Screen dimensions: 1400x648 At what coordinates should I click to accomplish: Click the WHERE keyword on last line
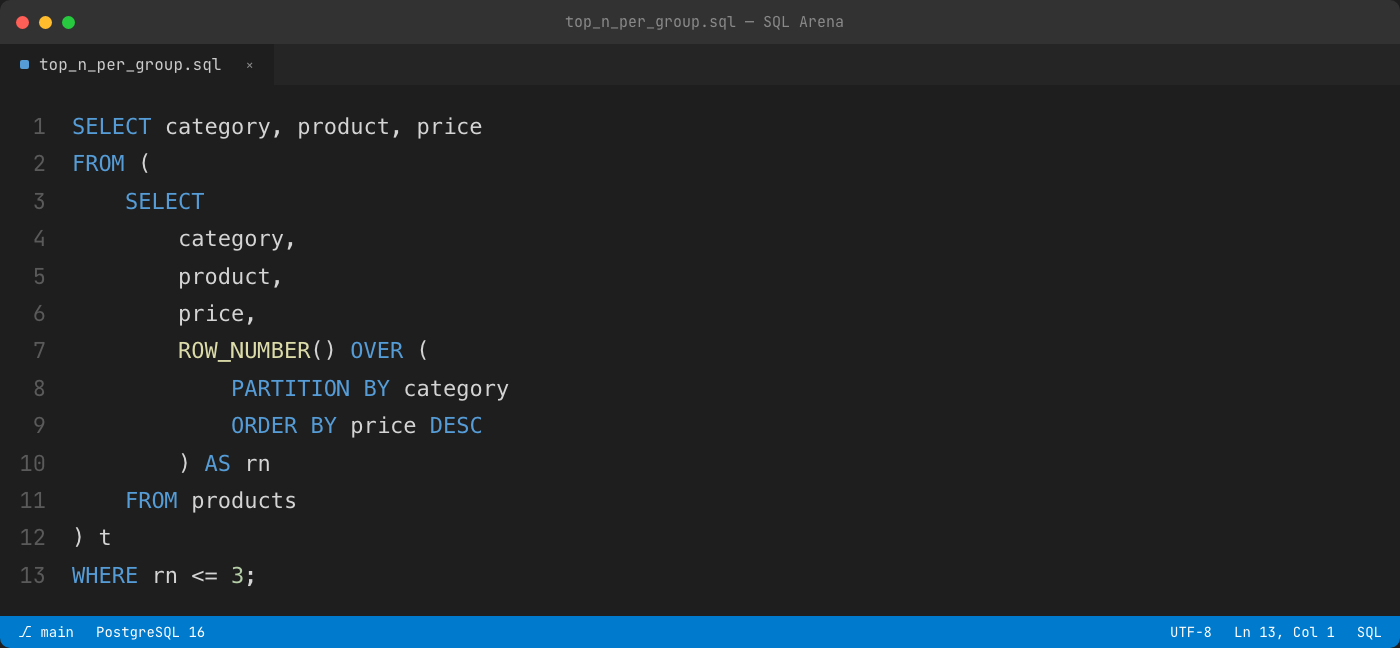[105, 575]
